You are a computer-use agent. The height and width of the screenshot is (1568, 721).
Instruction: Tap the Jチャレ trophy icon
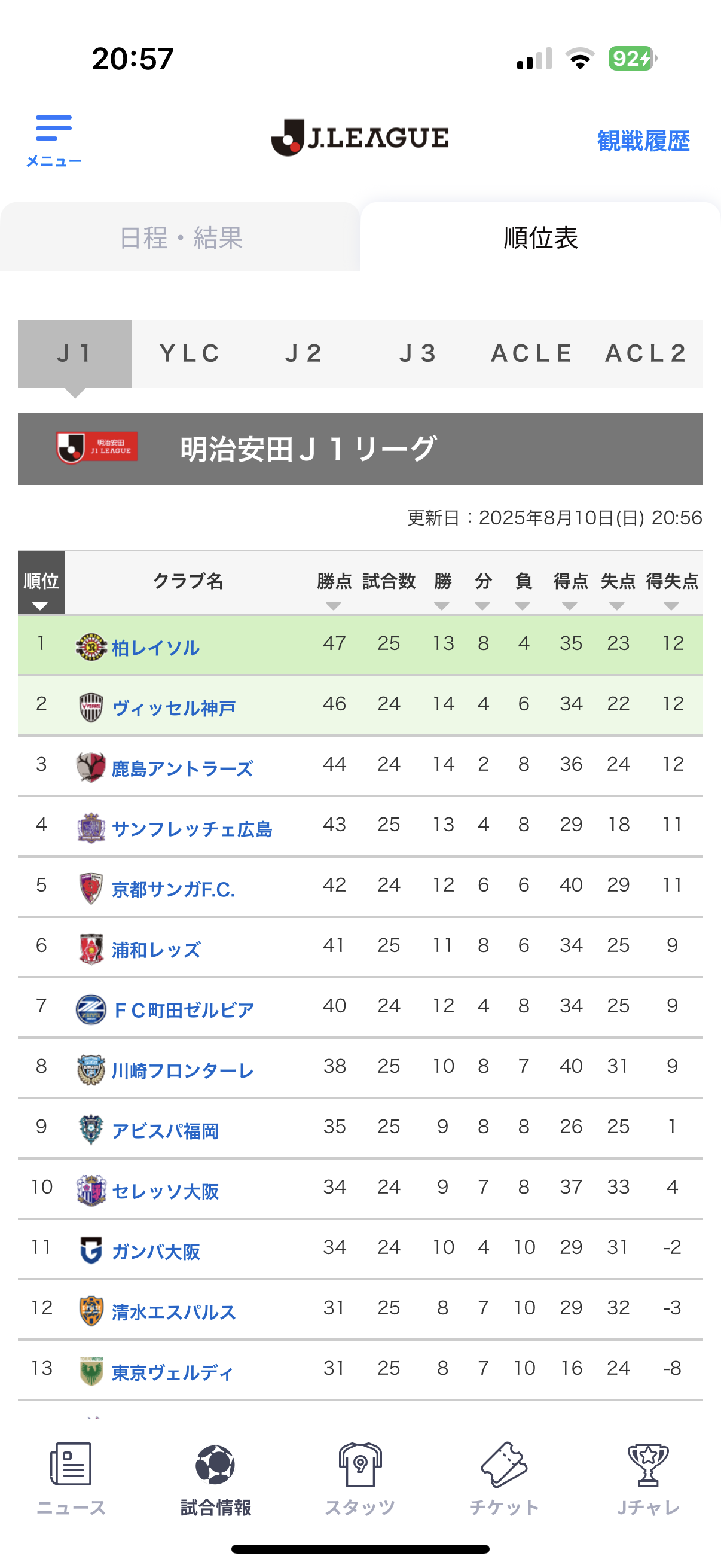click(x=648, y=1463)
